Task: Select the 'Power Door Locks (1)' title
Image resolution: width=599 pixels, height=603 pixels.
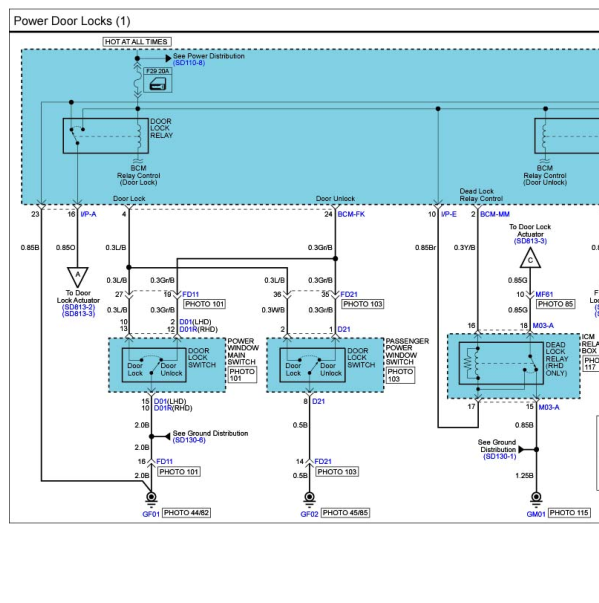Action: coord(72,21)
